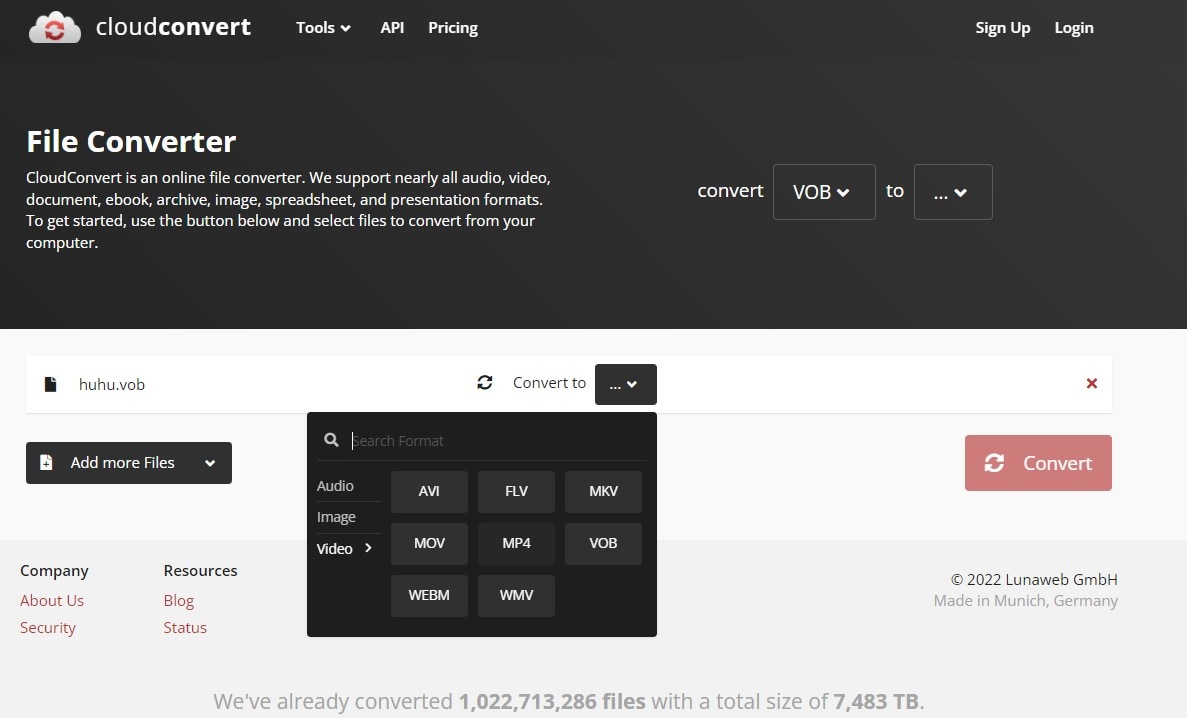Choose MKV as output format
The height and width of the screenshot is (718, 1187).
pyautogui.click(x=603, y=492)
